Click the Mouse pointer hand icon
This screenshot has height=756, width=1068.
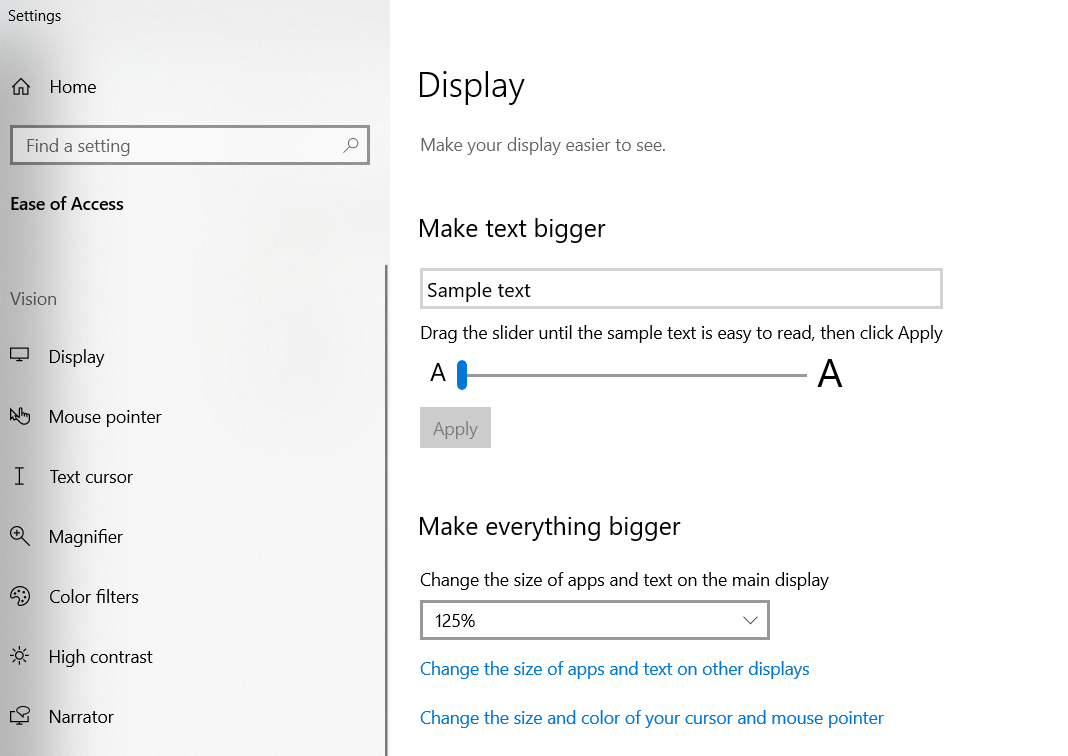(20, 415)
